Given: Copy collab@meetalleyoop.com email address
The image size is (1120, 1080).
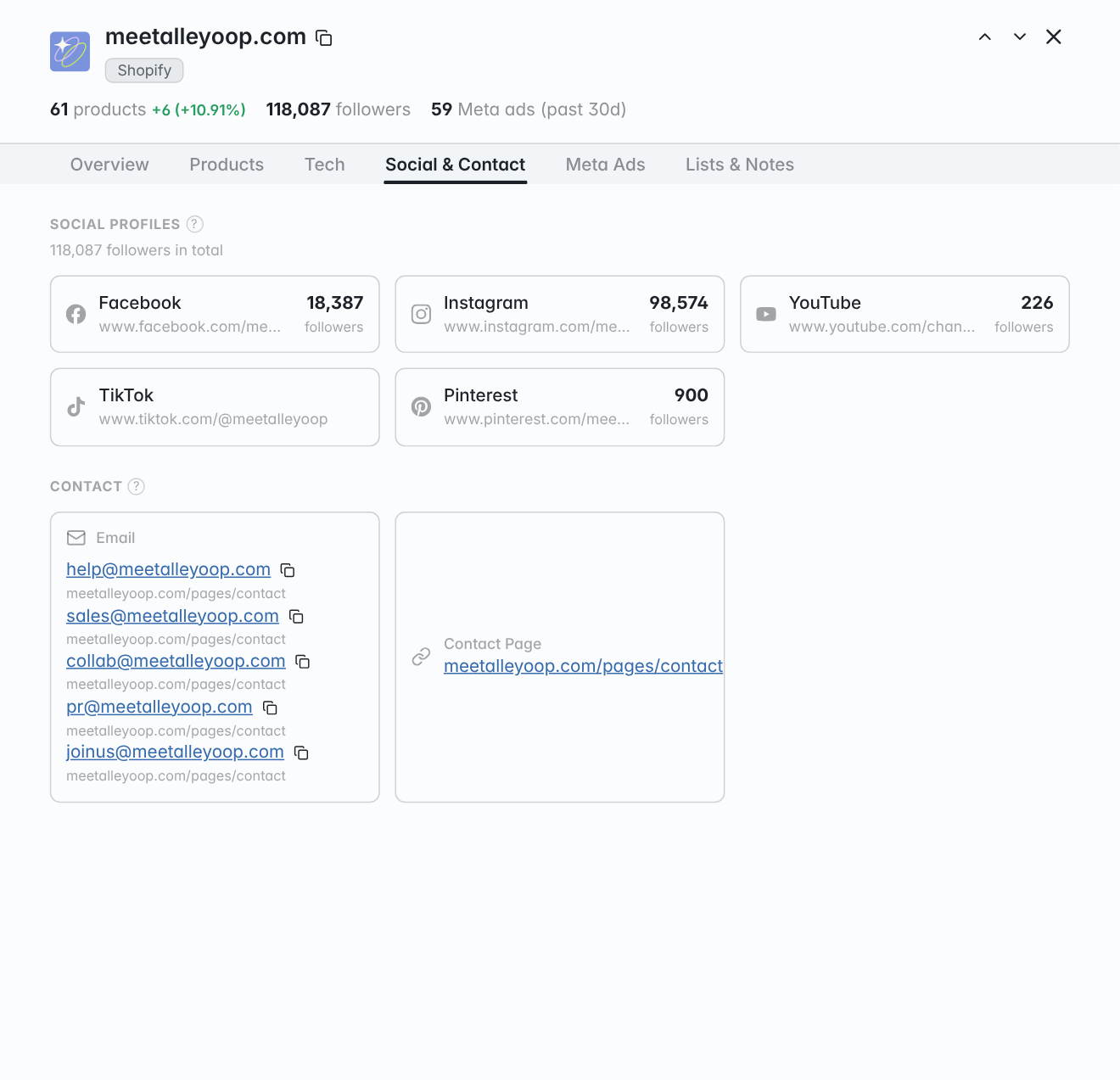Looking at the screenshot, I should click(x=303, y=662).
